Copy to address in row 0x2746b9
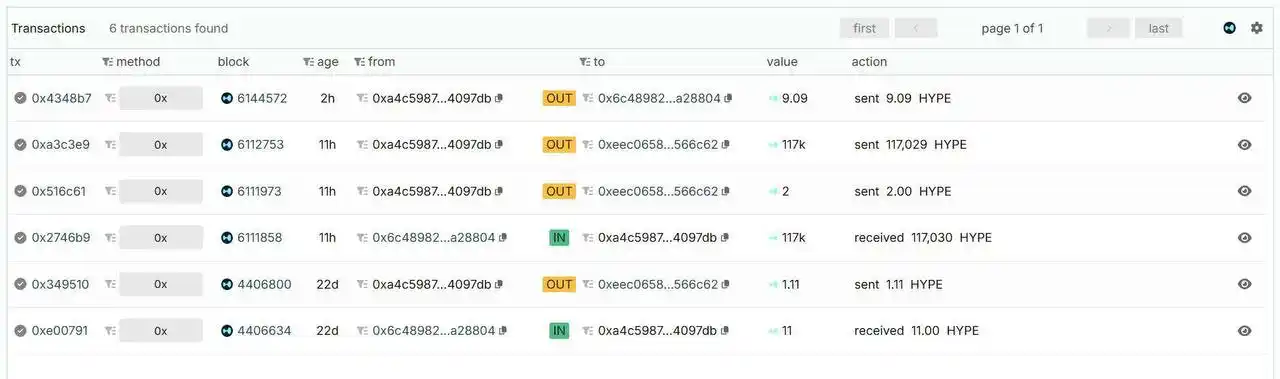 pyautogui.click(x=724, y=238)
